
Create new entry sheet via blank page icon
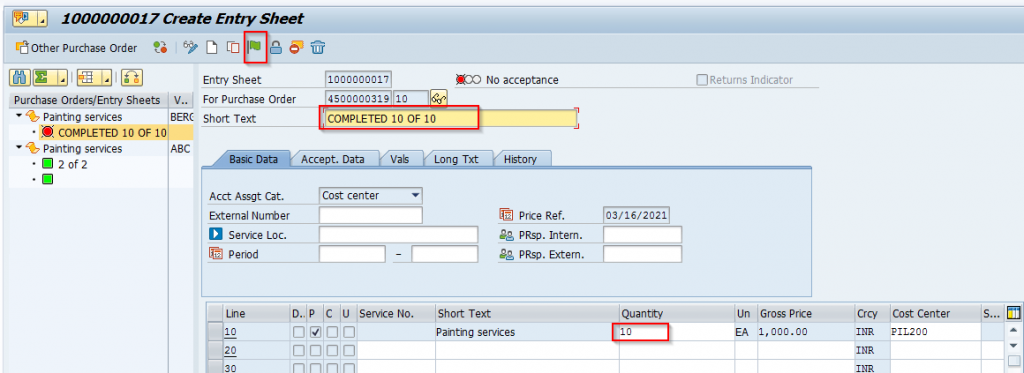pyautogui.click(x=211, y=47)
